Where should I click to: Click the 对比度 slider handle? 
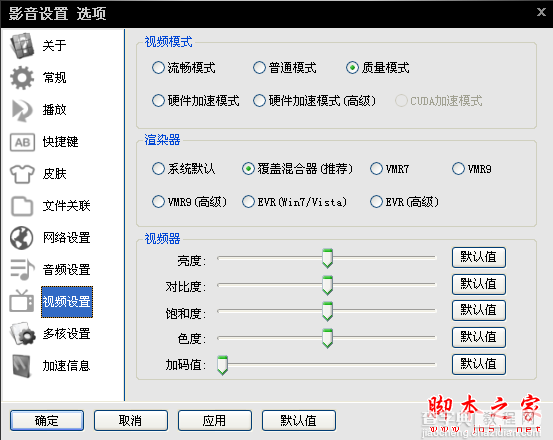point(327,285)
